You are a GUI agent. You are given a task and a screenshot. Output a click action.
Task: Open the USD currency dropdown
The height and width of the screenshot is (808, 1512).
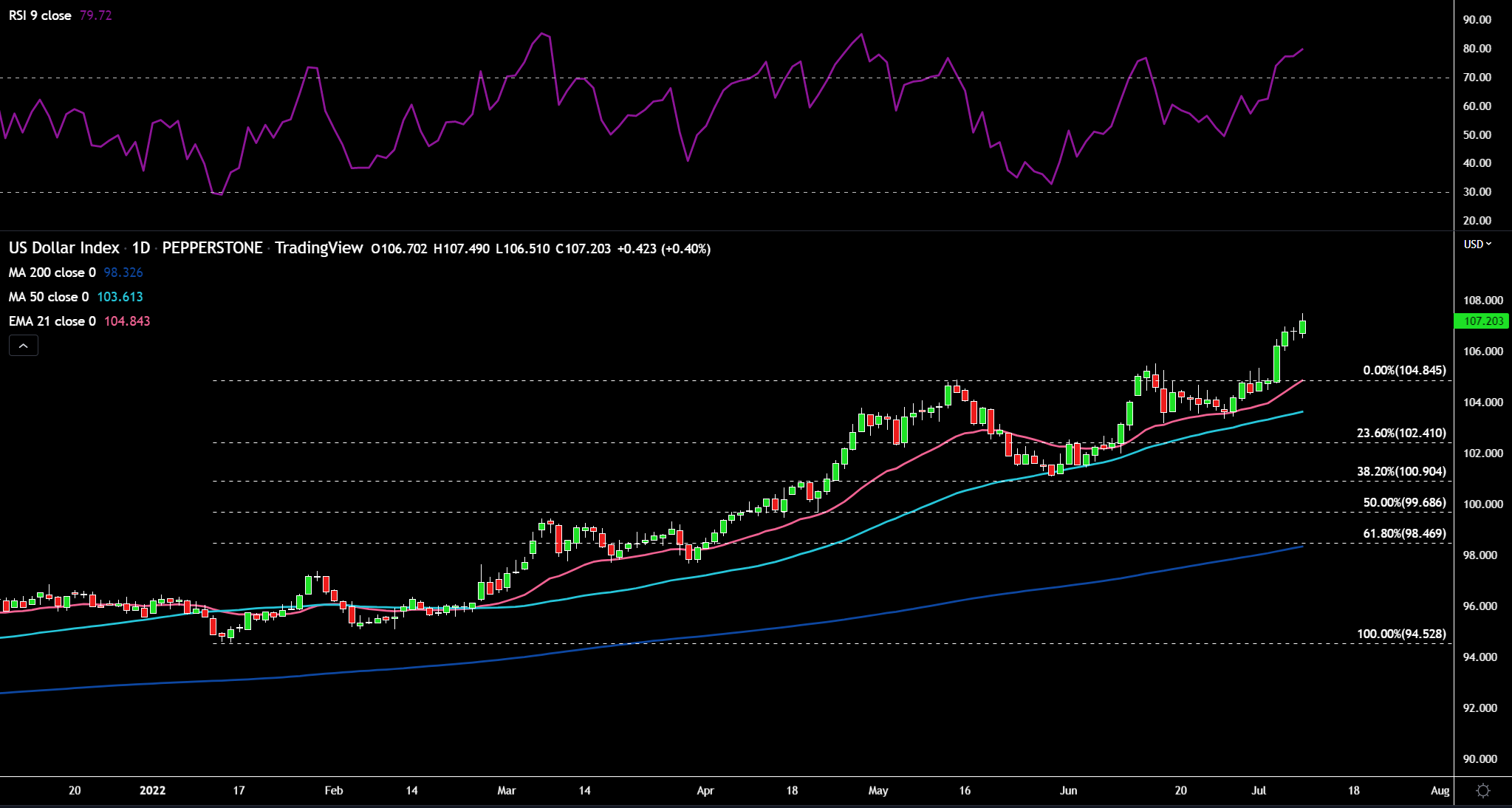(x=1477, y=244)
